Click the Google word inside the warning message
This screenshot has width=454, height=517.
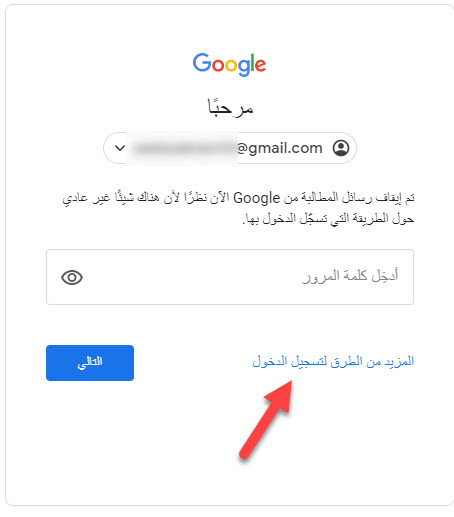click(256, 198)
